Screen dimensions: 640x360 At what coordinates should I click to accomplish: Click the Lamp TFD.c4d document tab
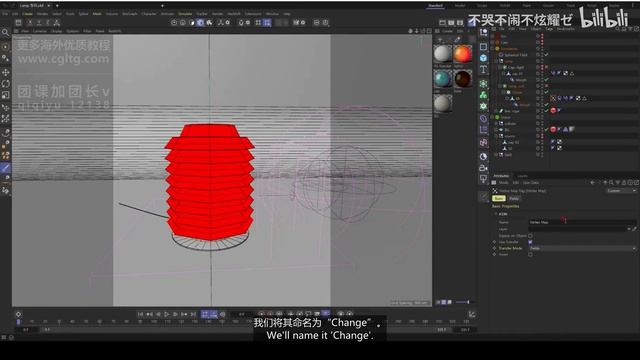31,6
